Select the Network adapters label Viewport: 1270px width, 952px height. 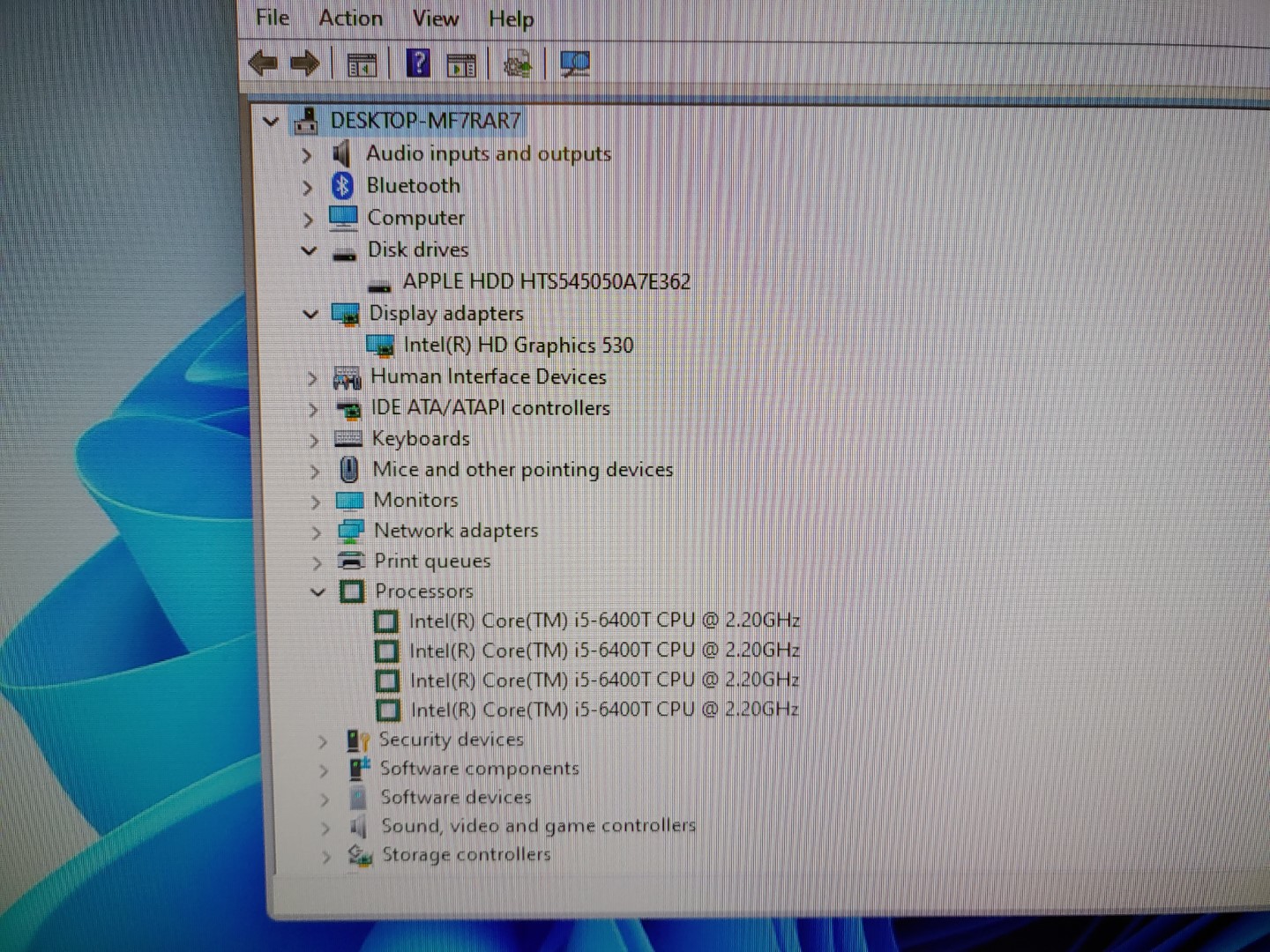(456, 531)
